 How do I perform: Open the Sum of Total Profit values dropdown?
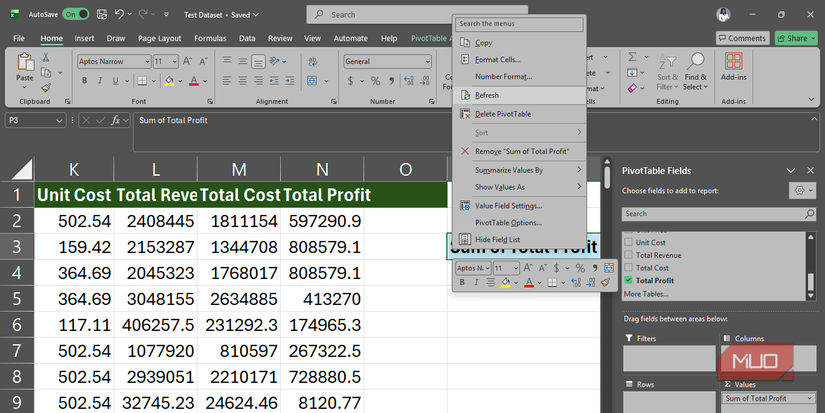(809, 398)
